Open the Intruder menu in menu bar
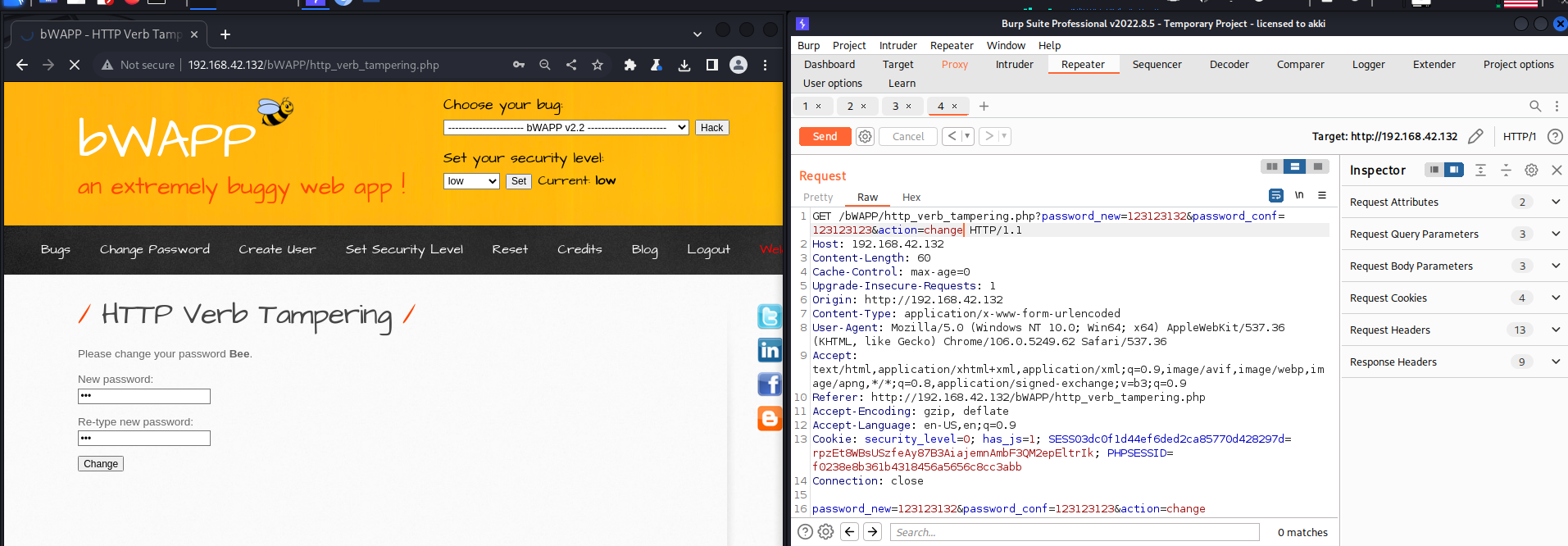The height and width of the screenshot is (546, 1568). coord(898,46)
